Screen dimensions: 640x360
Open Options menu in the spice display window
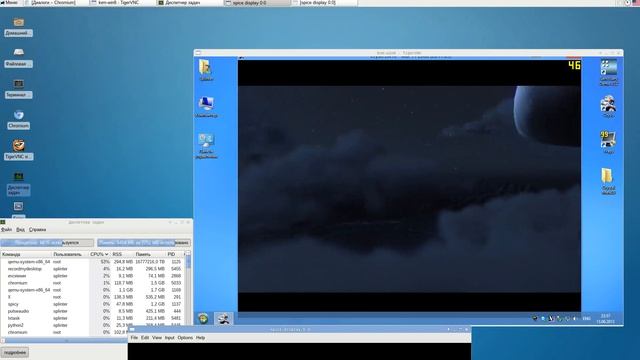(x=185, y=338)
